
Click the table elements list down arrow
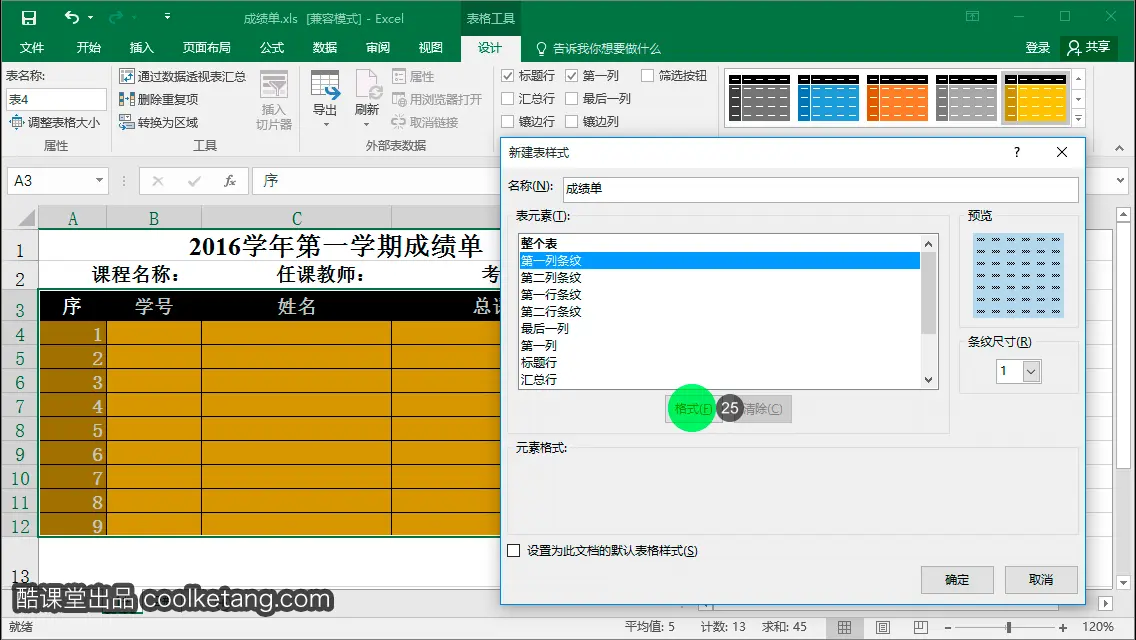pyautogui.click(x=929, y=380)
